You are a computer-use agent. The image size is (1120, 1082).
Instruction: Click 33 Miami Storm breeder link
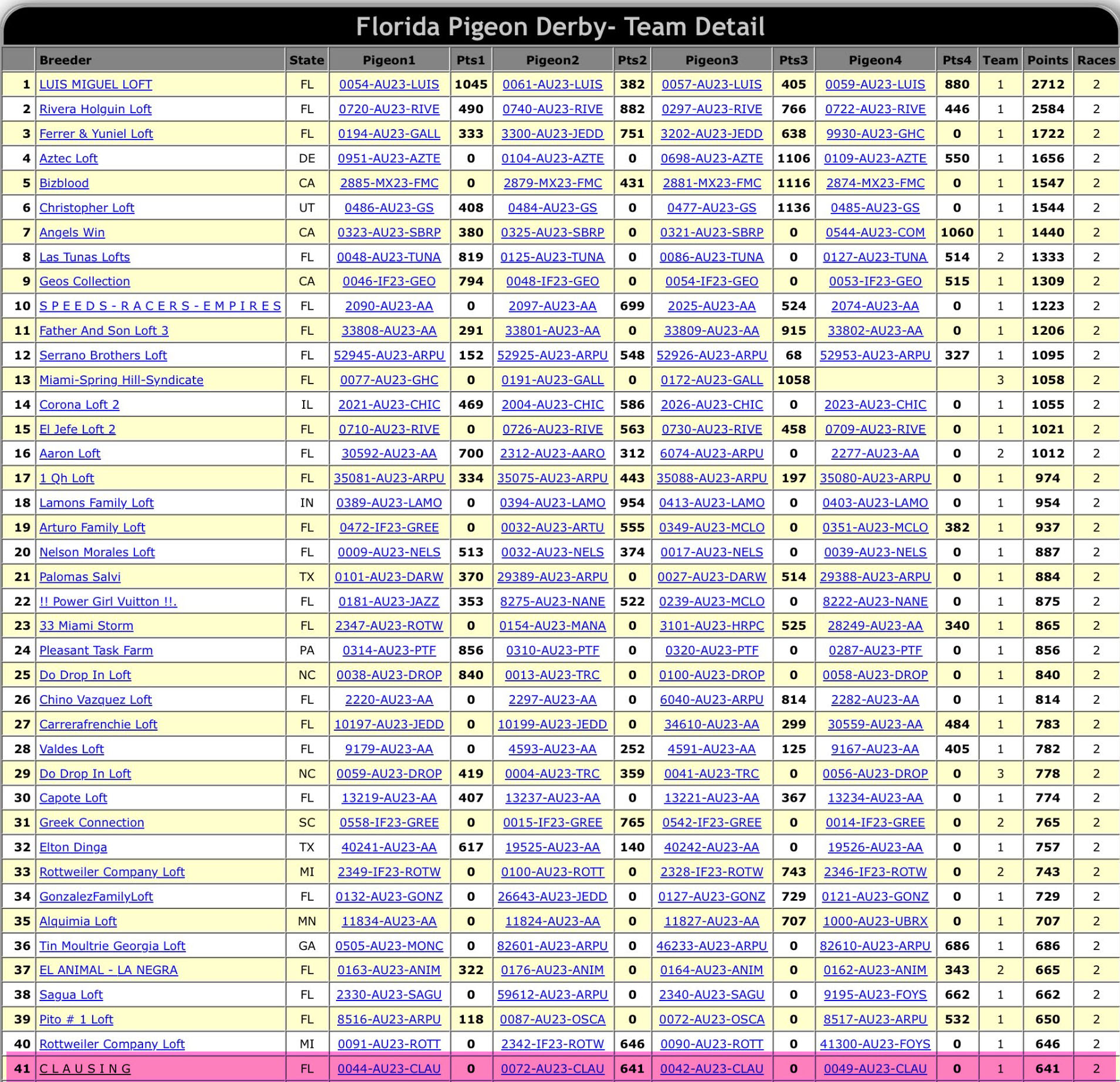point(86,626)
